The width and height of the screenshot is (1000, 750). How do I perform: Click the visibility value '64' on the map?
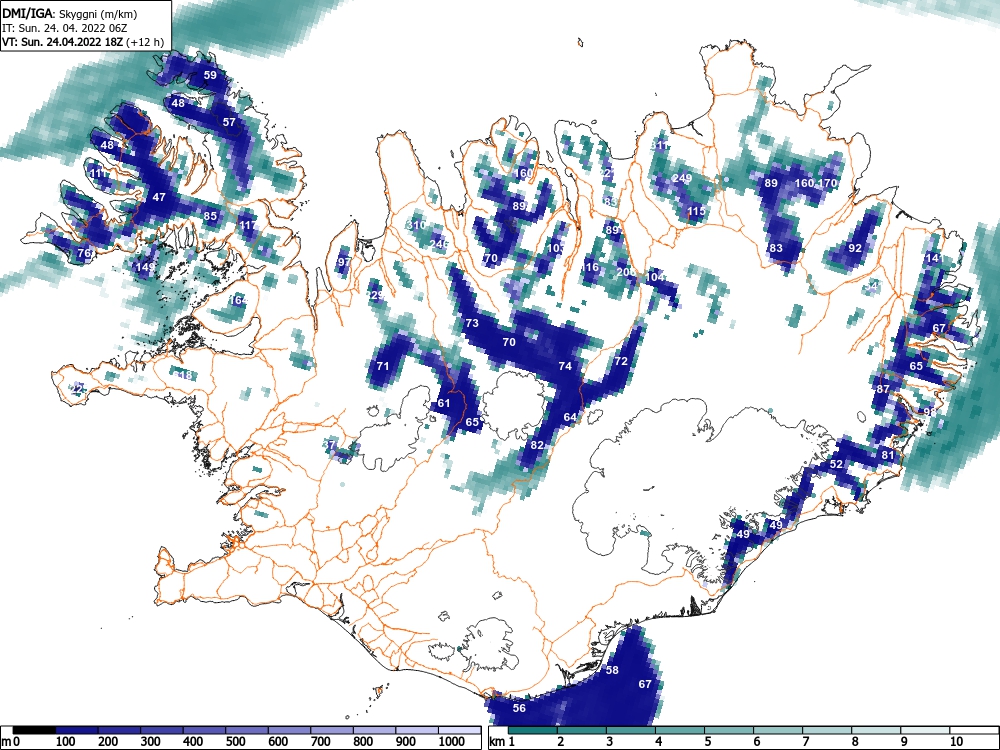point(570,417)
